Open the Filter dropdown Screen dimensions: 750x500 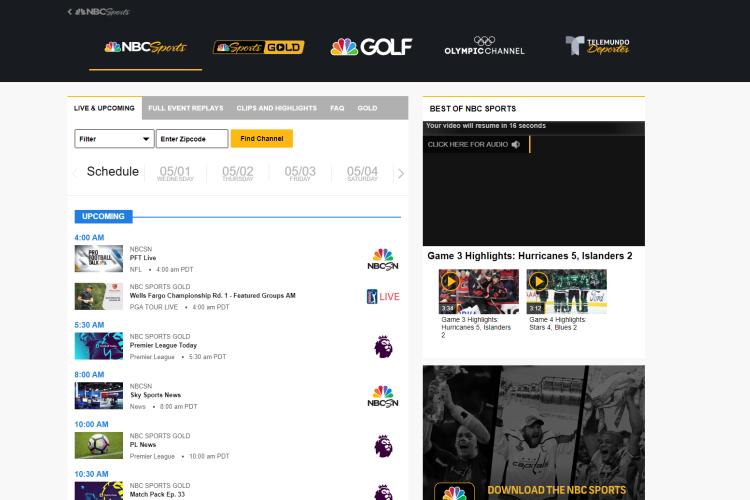114,139
